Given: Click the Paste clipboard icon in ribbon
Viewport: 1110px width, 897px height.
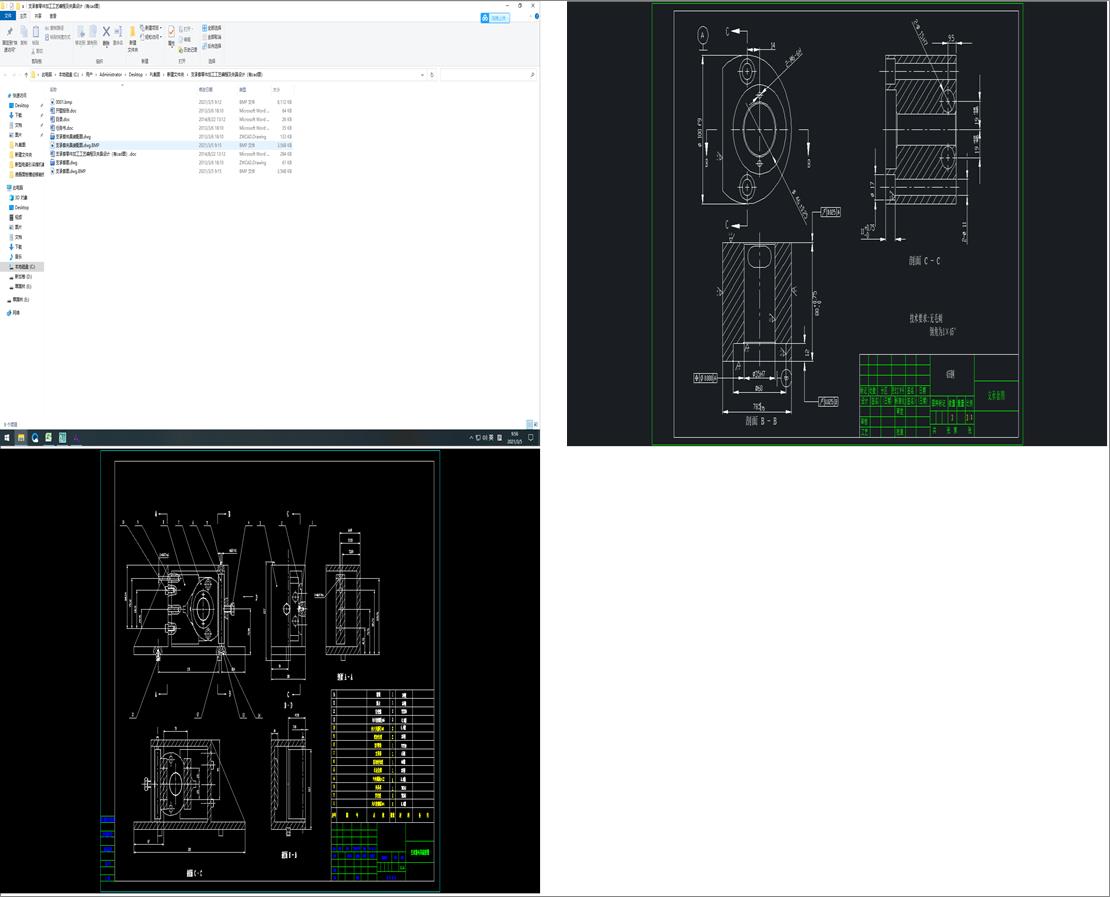Looking at the screenshot, I should (x=36, y=32).
